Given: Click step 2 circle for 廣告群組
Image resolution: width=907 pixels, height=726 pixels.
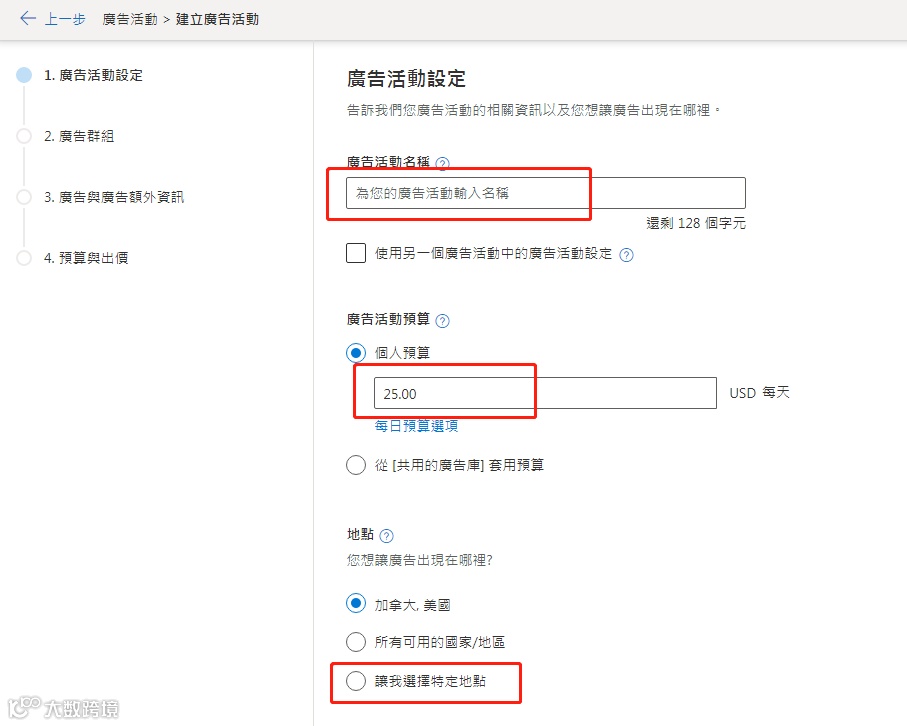Looking at the screenshot, I should [24, 136].
